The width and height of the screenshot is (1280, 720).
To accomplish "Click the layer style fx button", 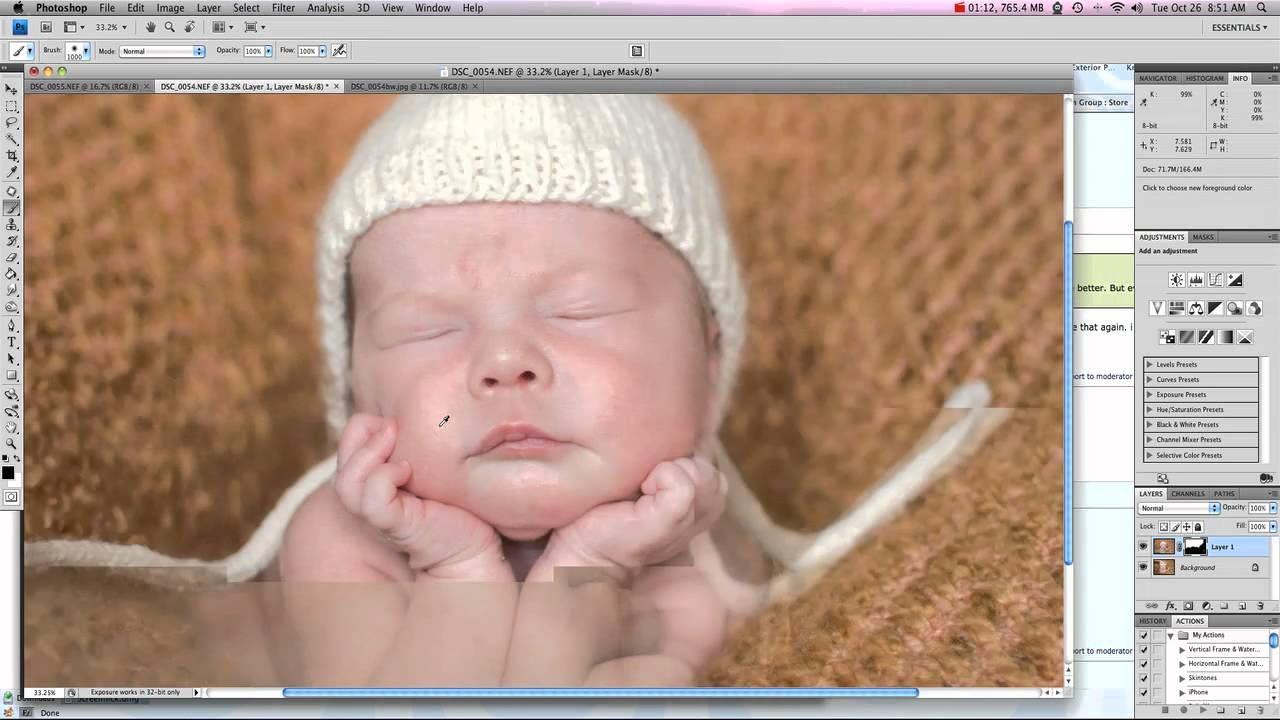I will pos(1170,606).
